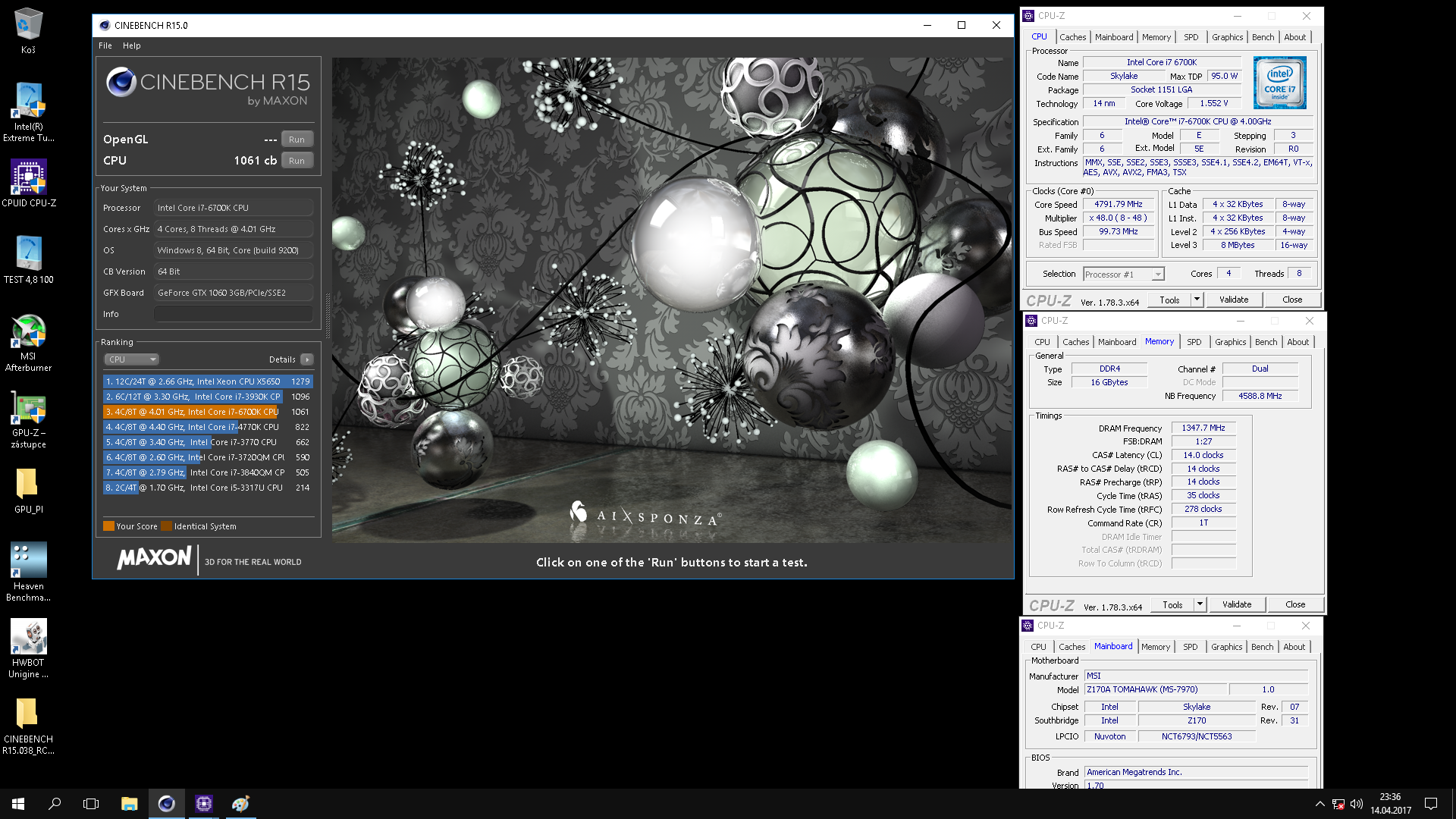This screenshot has width=1456, height=819.
Task: Open Mainboard tab in top CPU-Z window
Action: pos(1113,37)
